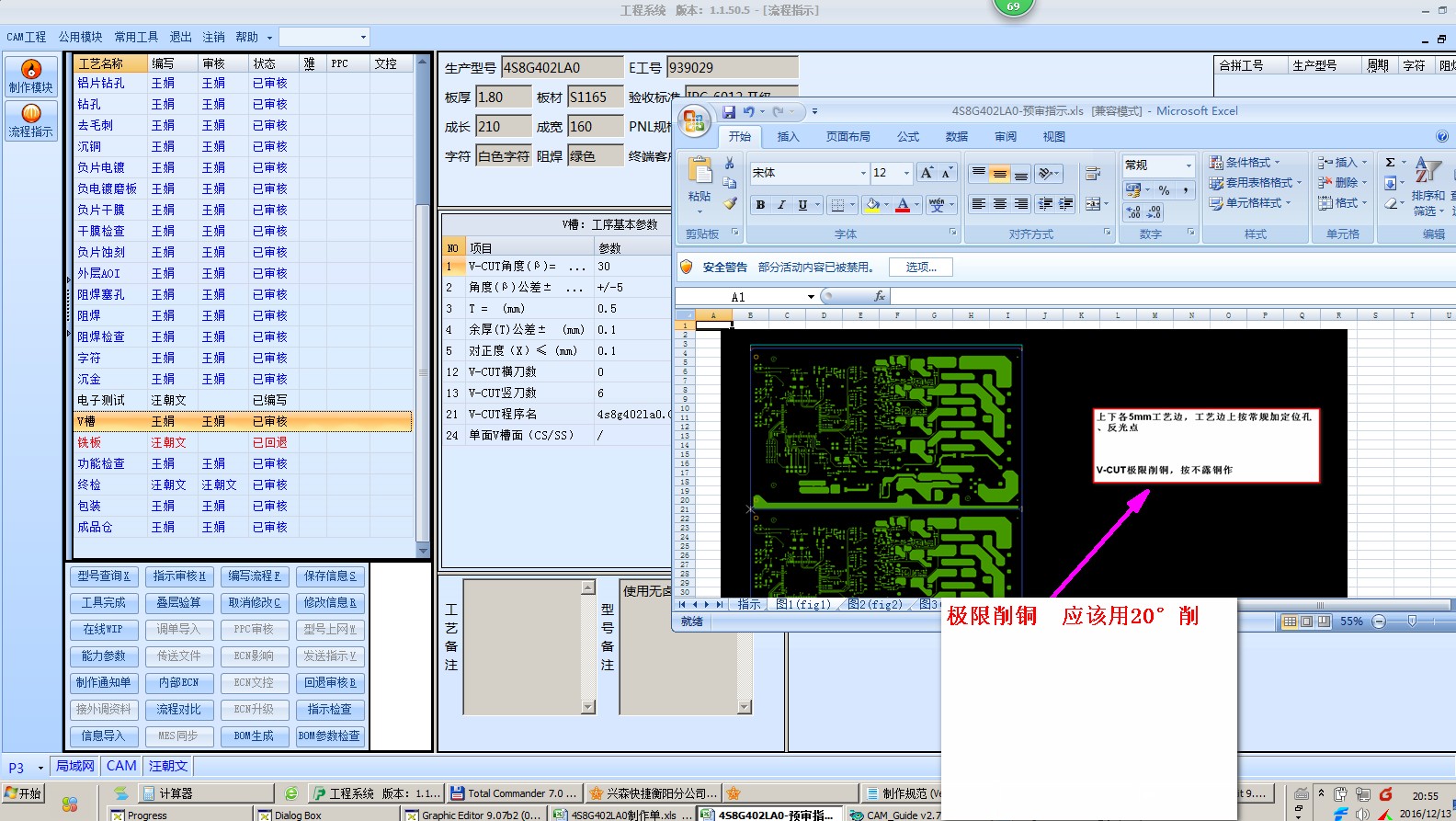The image size is (1456, 821).
Task: Open the font name 宋体 dropdown
Action: point(863,173)
